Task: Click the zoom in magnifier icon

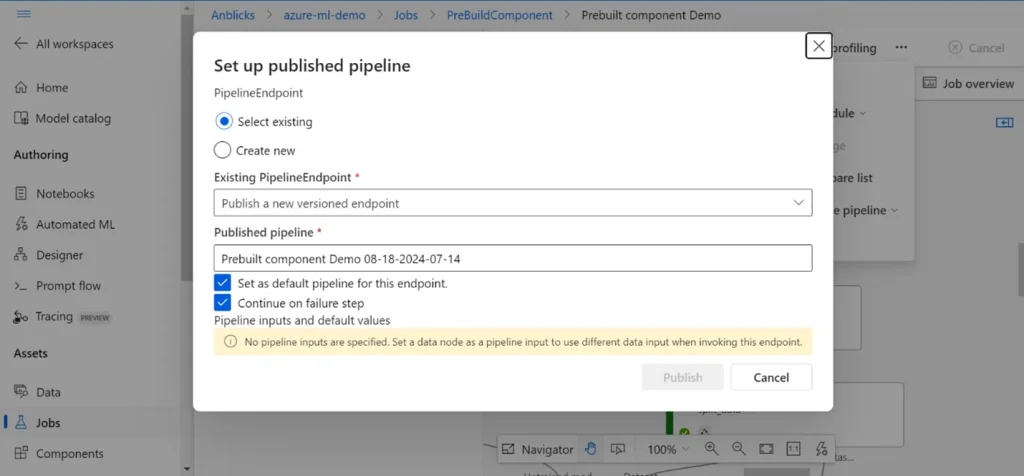Action: [711, 449]
